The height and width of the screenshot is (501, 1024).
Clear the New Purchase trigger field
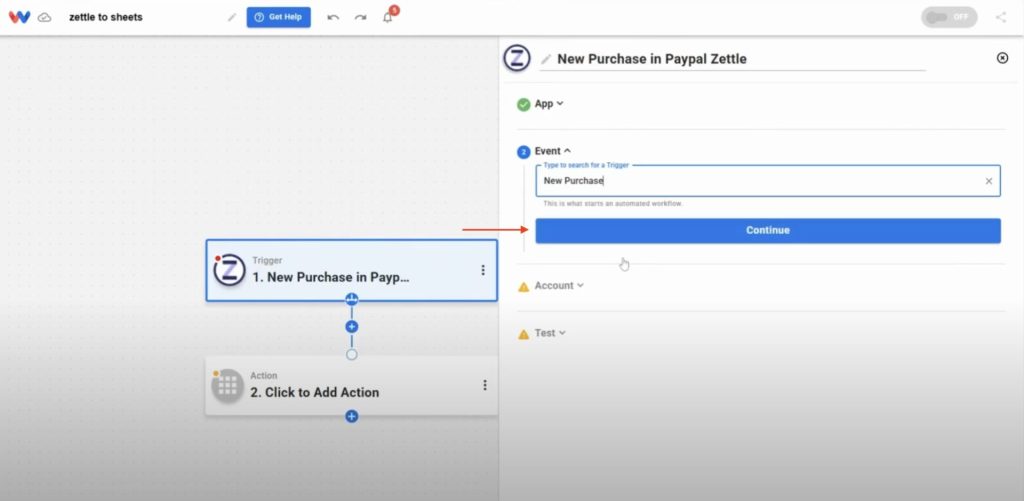click(x=989, y=181)
